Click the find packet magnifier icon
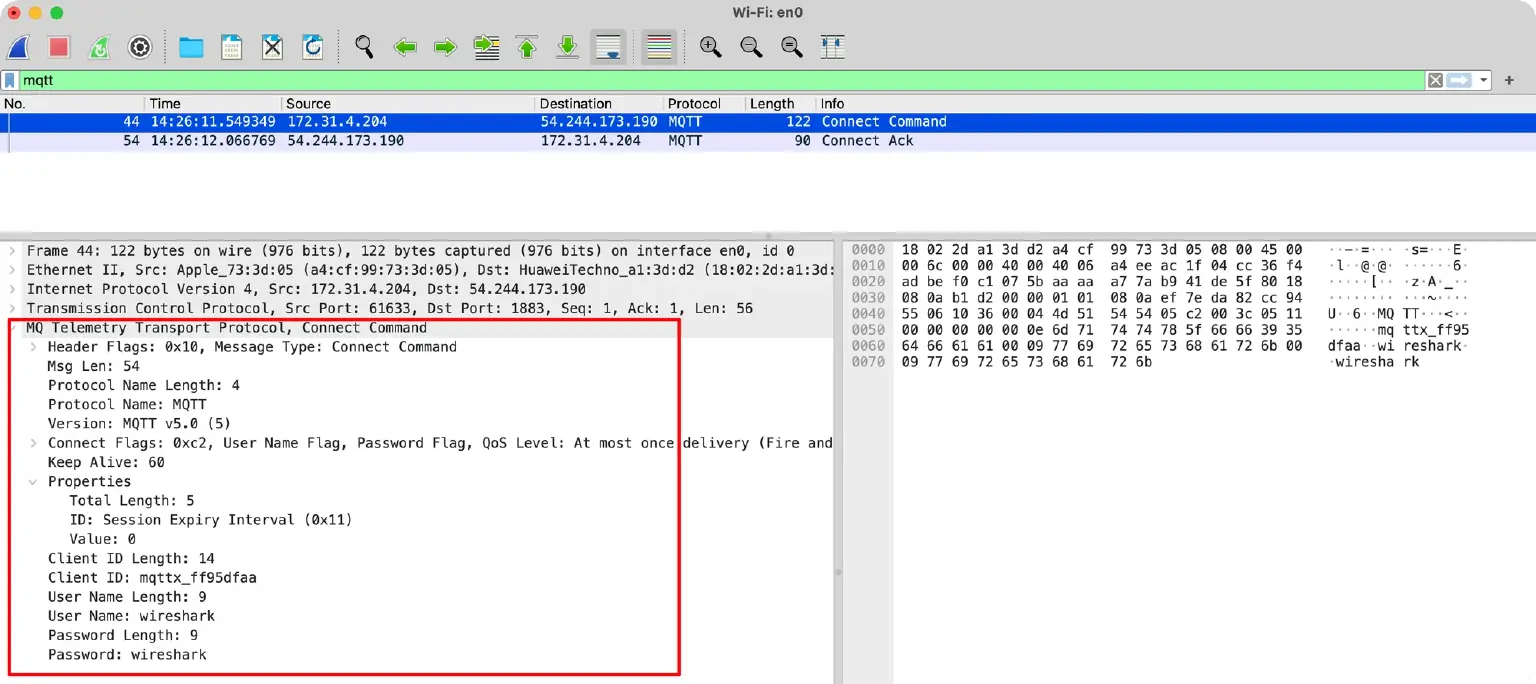The height and width of the screenshot is (684, 1536). 364,47
